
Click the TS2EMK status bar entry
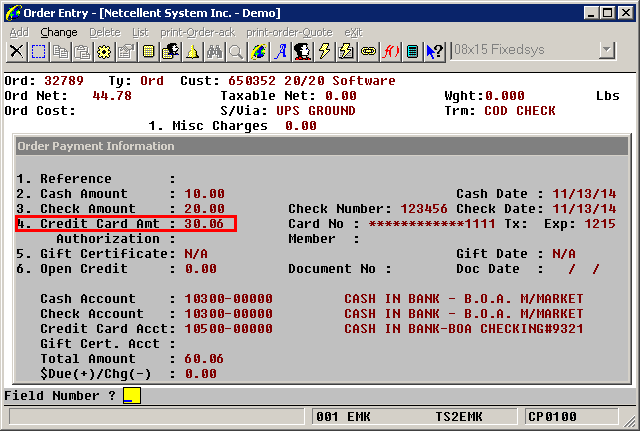(459, 417)
